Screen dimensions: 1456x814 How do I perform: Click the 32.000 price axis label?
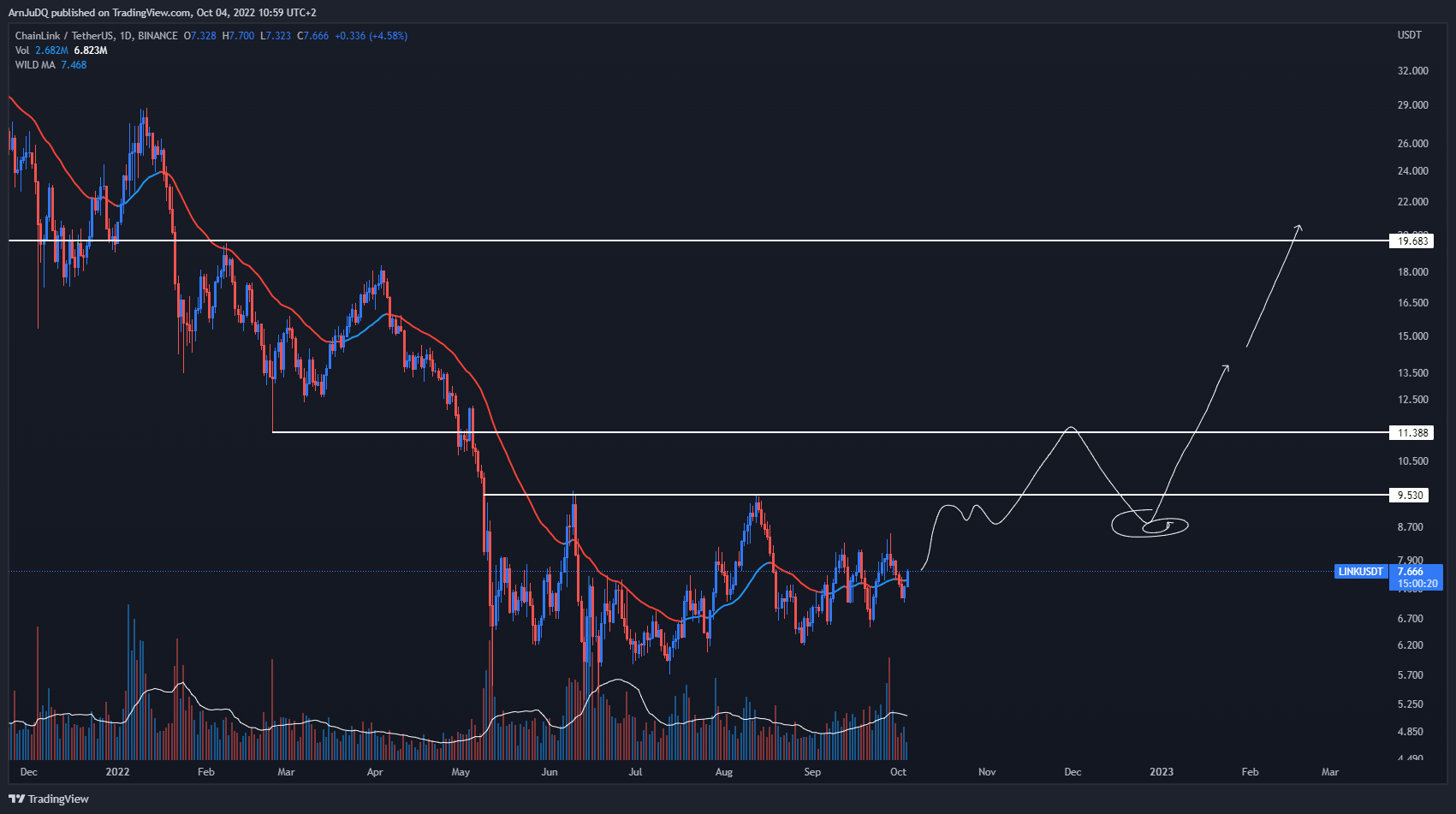coord(1412,71)
